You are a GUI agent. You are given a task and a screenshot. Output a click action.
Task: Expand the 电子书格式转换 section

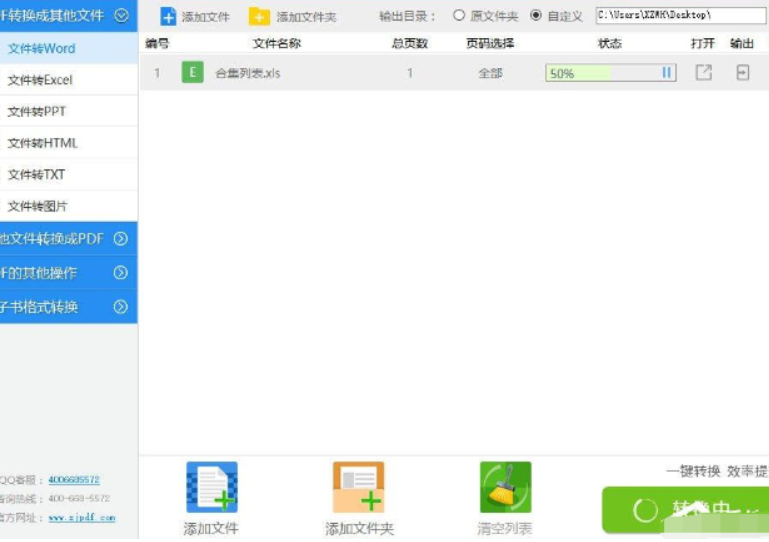[121, 307]
